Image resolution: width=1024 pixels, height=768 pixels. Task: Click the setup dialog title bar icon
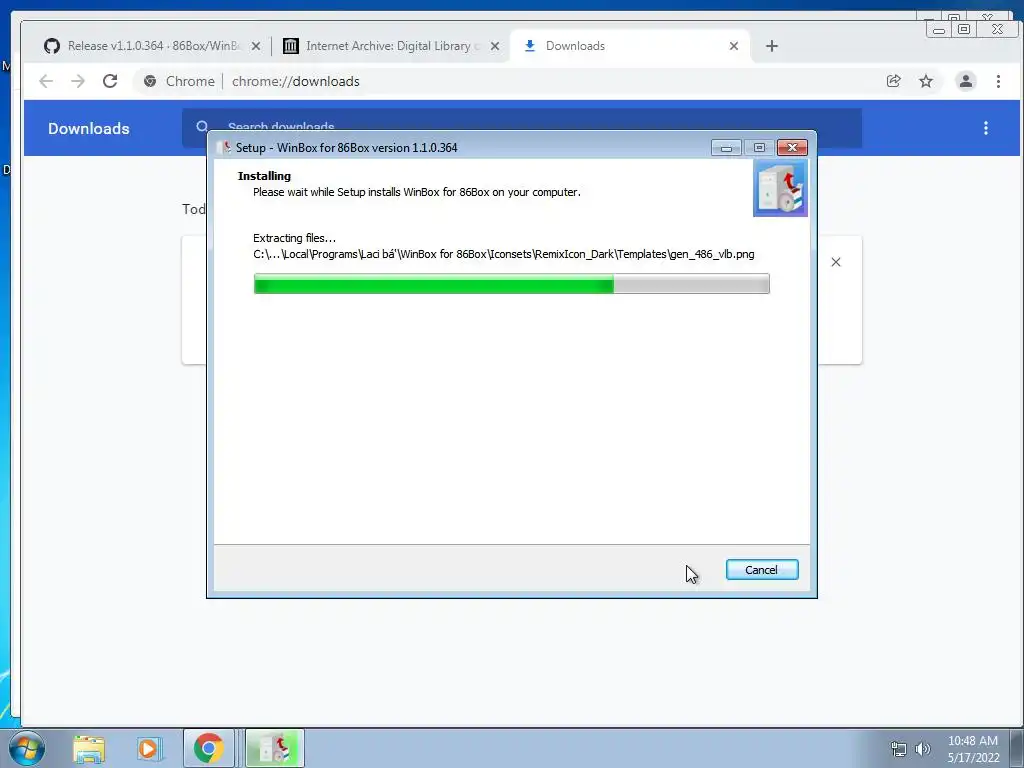[x=224, y=147]
